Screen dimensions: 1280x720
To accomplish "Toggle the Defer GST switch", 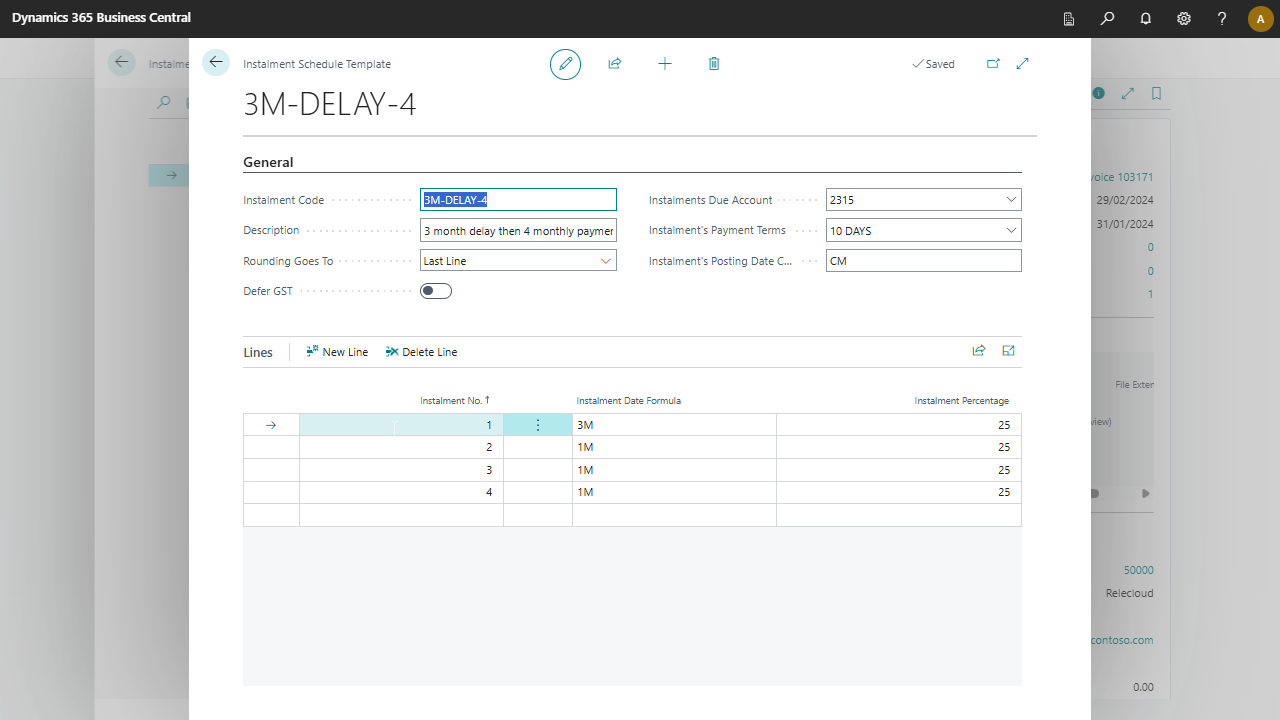I will pos(435,290).
